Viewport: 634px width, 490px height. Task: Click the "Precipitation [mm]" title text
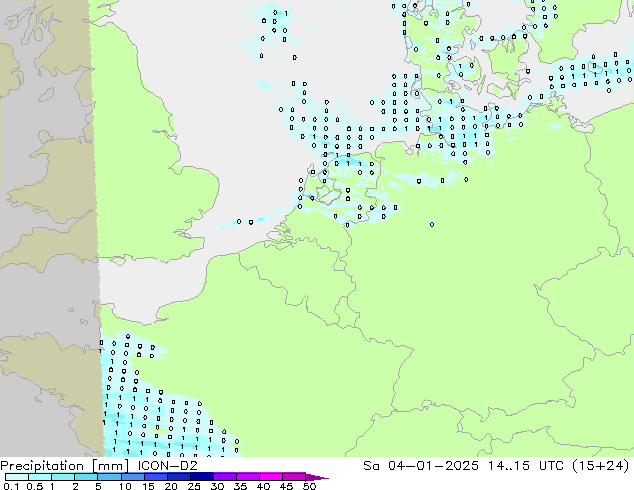tap(65, 466)
